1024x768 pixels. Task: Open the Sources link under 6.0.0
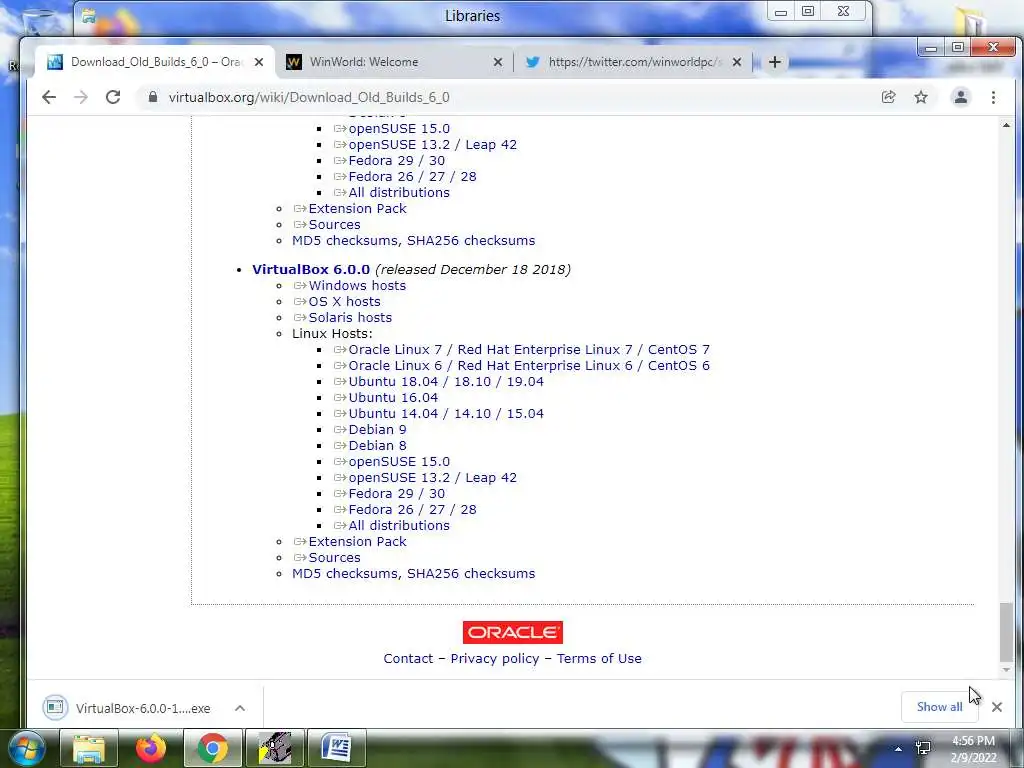tap(334, 558)
